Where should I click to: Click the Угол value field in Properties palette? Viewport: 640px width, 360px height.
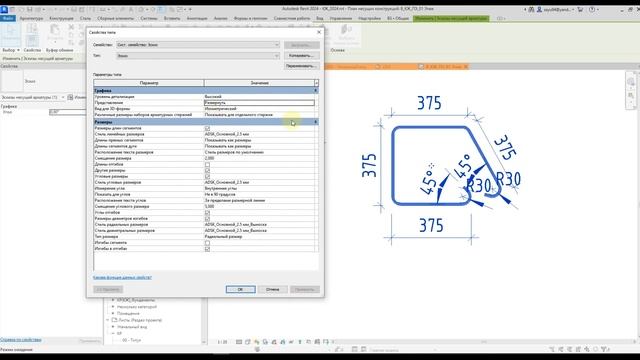[x=68, y=112]
